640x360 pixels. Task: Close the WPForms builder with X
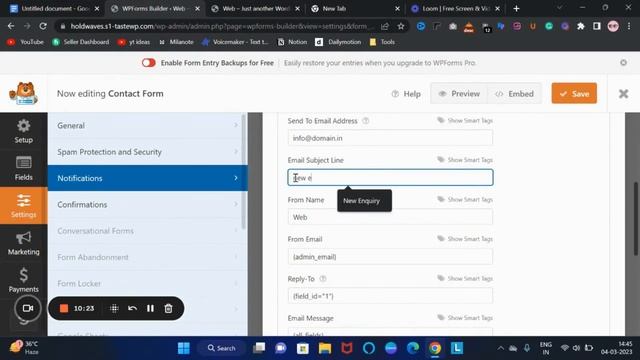(623, 94)
